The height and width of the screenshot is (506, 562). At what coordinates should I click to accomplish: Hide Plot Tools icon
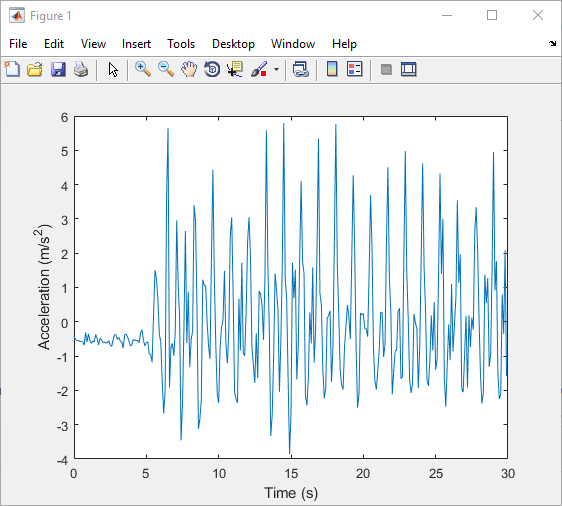click(x=386, y=69)
